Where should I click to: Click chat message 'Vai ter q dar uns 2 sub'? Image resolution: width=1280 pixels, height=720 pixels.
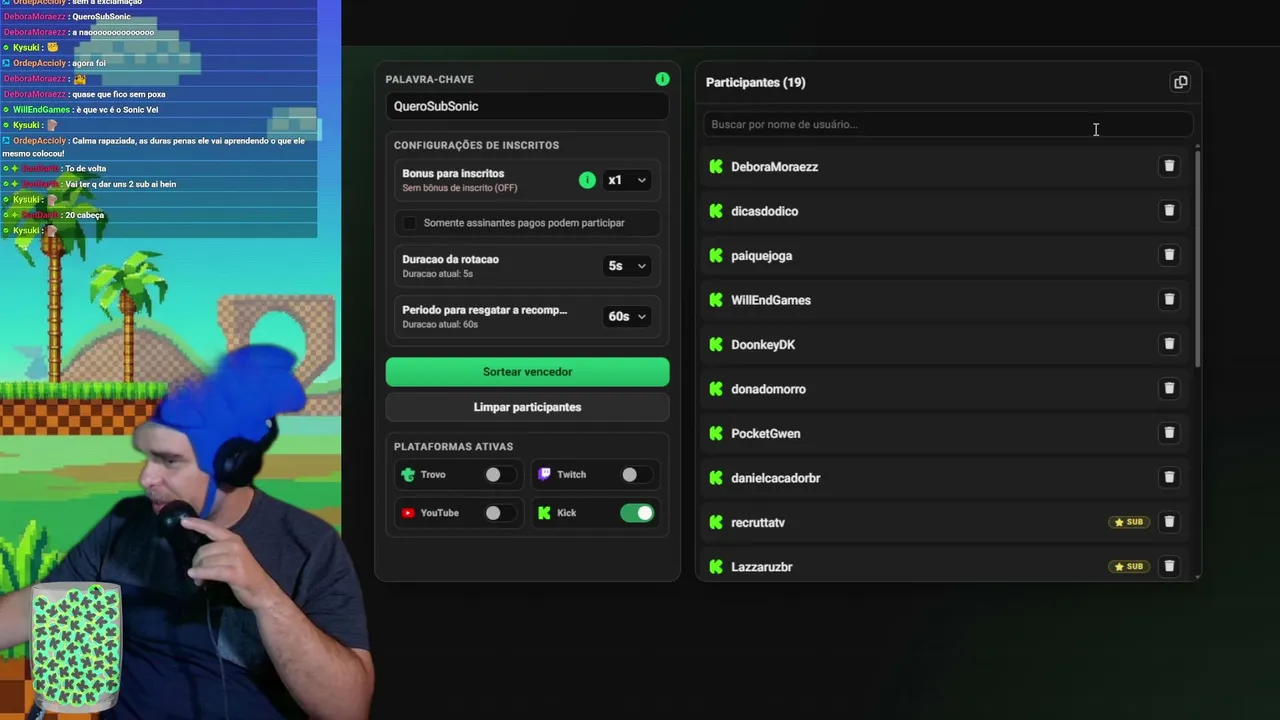(x=120, y=184)
